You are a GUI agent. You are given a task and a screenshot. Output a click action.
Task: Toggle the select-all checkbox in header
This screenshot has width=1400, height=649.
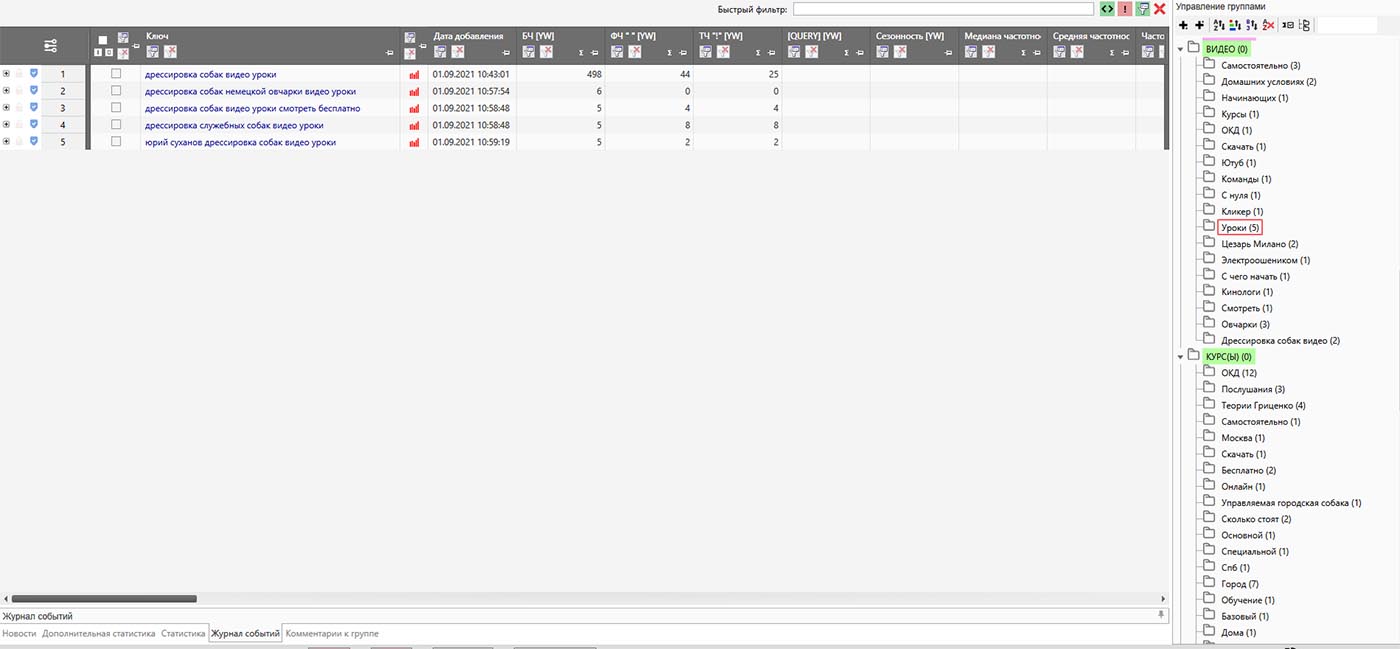coord(102,40)
